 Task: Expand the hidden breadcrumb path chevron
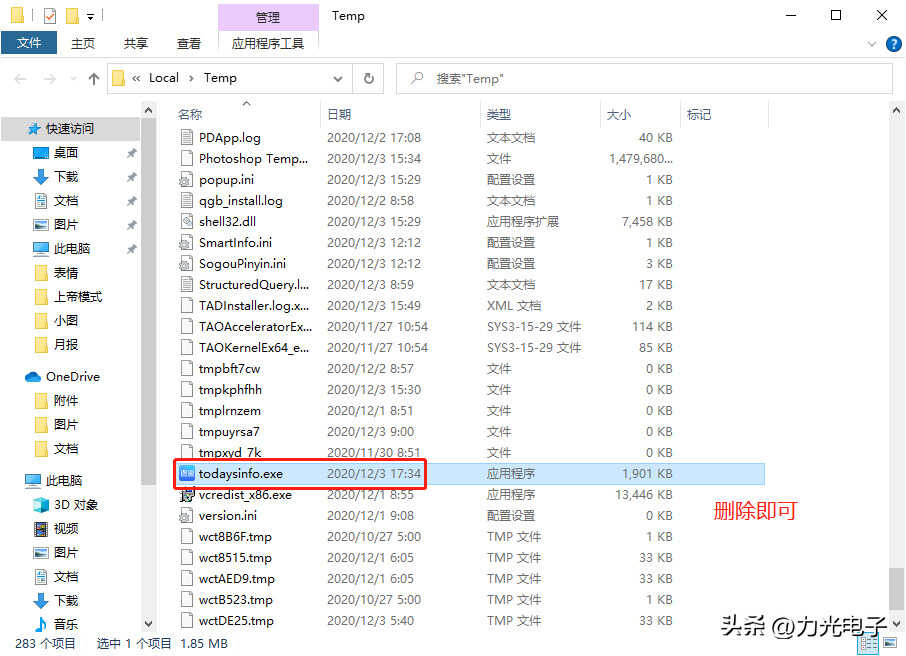coord(136,78)
